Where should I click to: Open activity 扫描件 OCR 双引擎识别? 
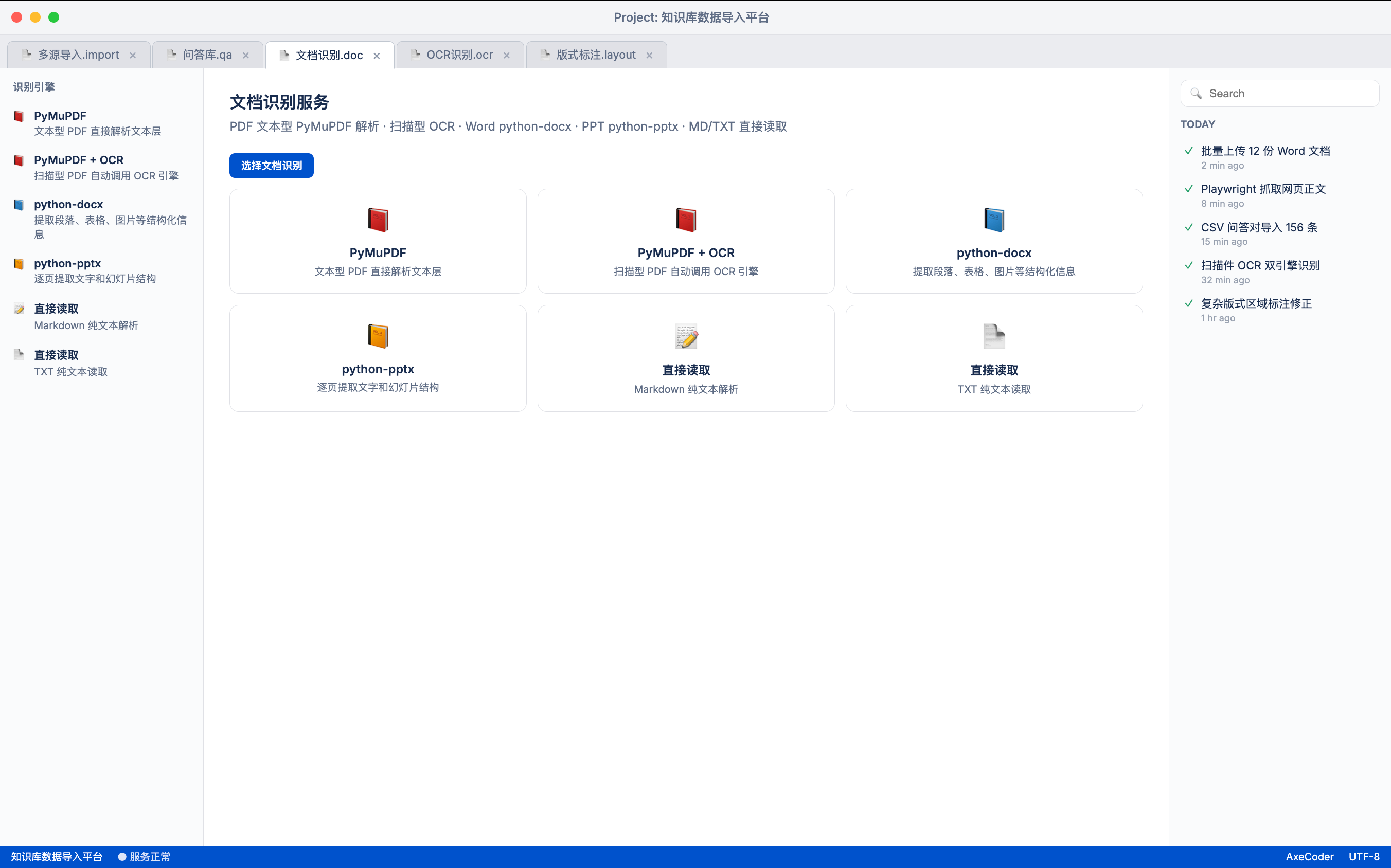[1260, 265]
